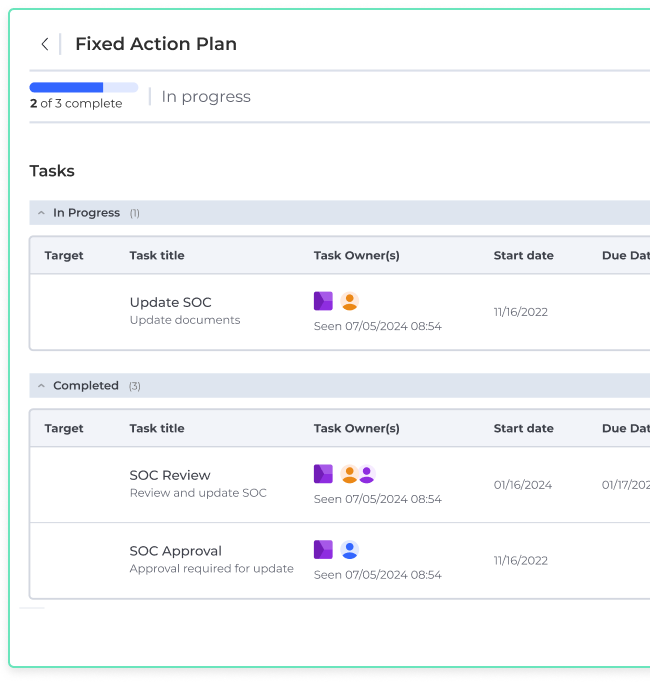Click the purple owner avatar for SOC Review
Viewport: 650px width, 692px height.
(366, 474)
